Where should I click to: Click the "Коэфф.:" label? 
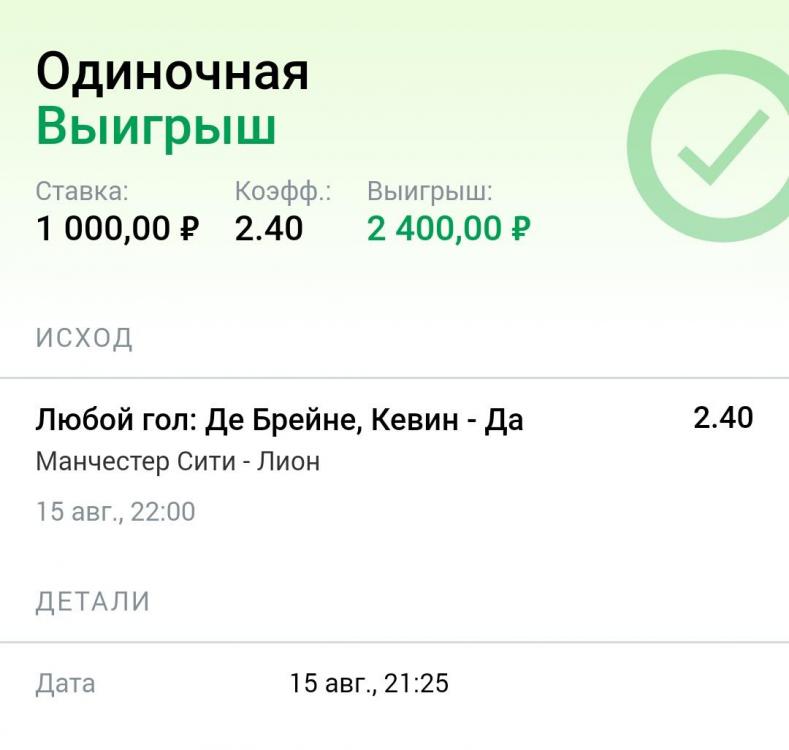click(x=283, y=191)
